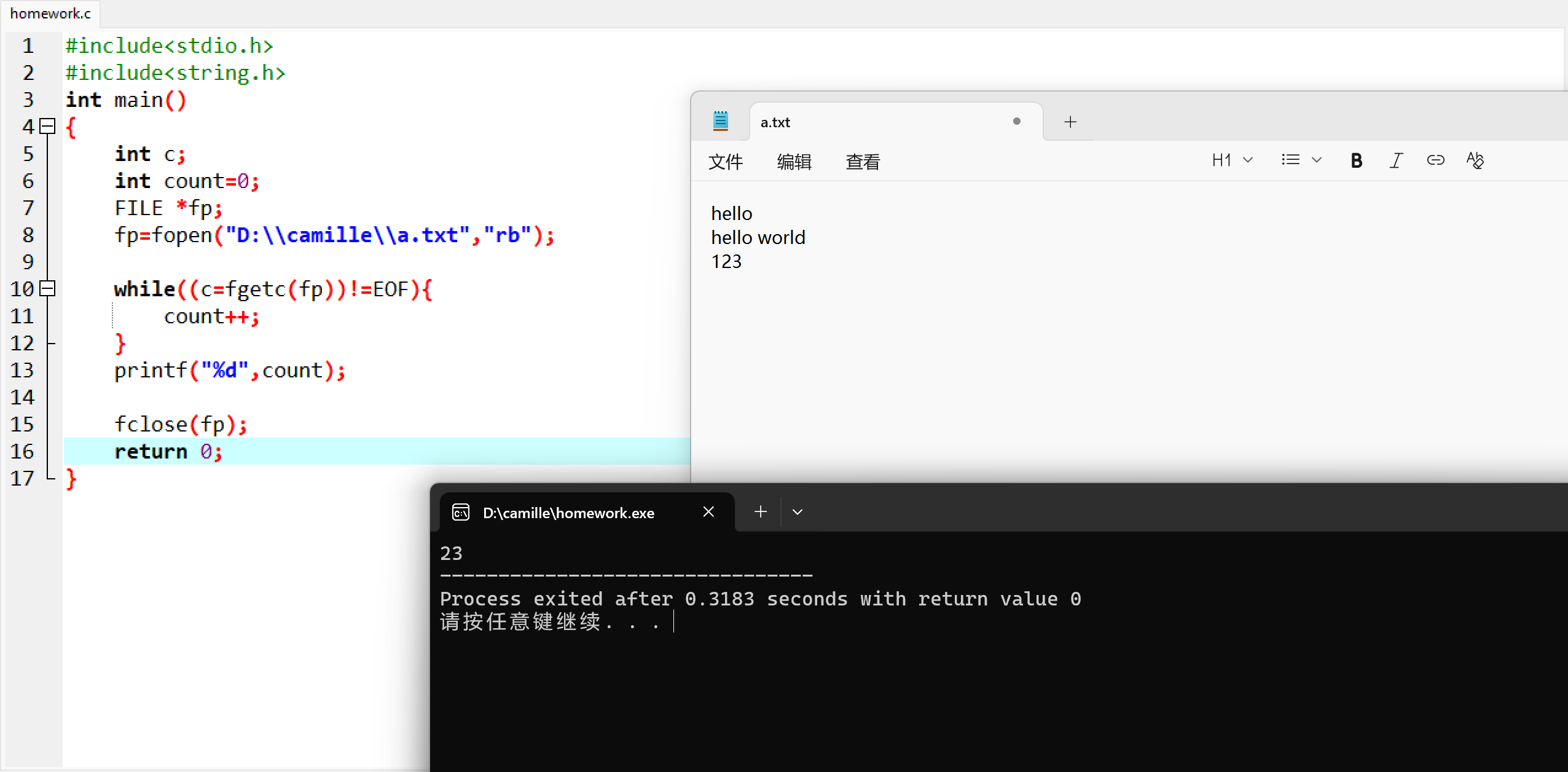Click the terminal icon in homework.exe tab
The width and height of the screenshot is (1568, 772).
coord(461,512)
